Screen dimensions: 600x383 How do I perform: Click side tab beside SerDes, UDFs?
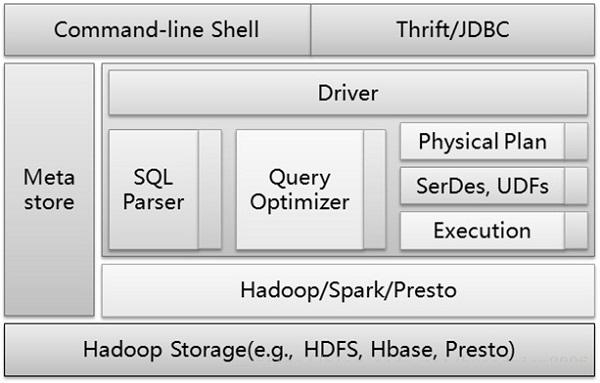pos(576,186)
